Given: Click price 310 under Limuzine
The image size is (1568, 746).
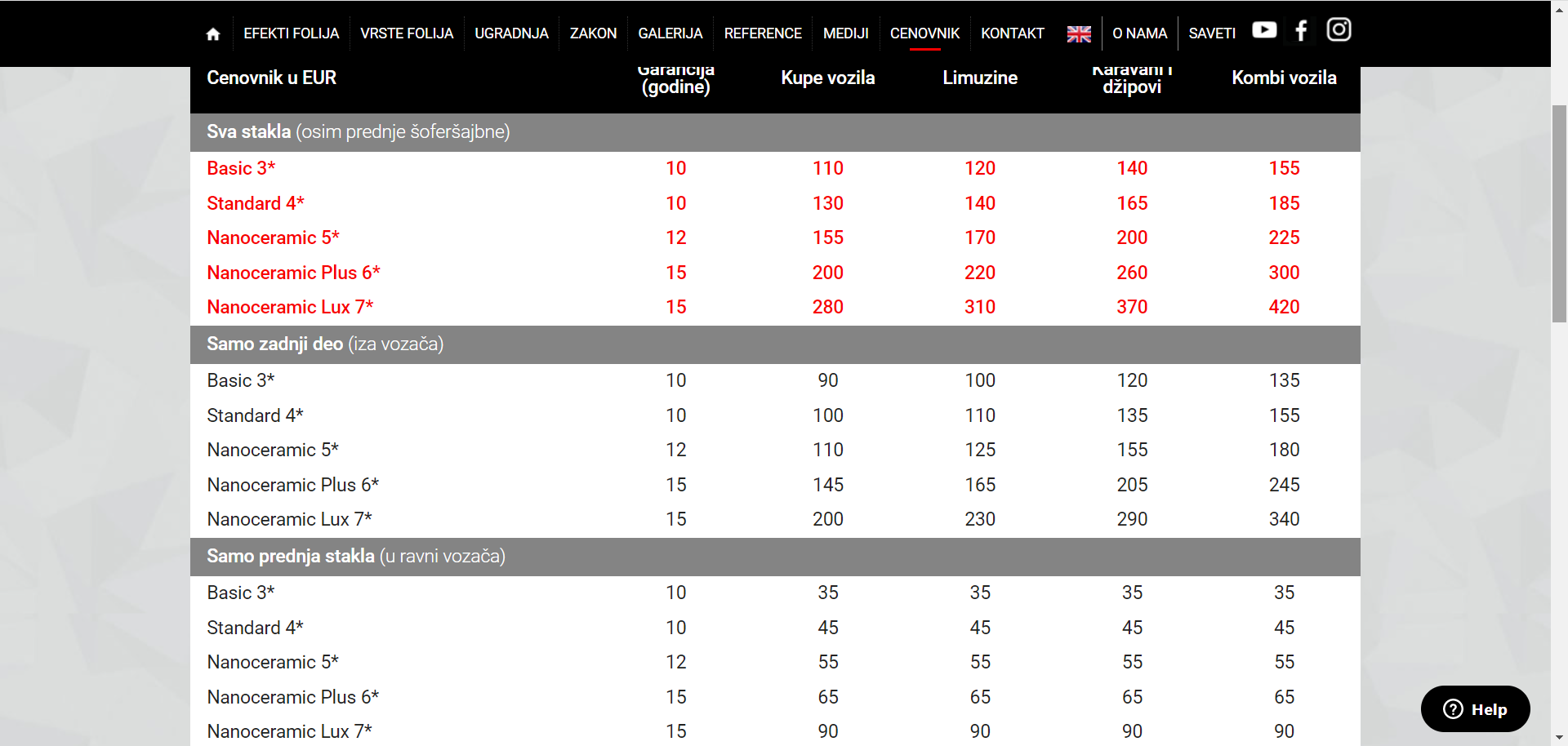Looking at the screenshot, I should click(980, 307).
